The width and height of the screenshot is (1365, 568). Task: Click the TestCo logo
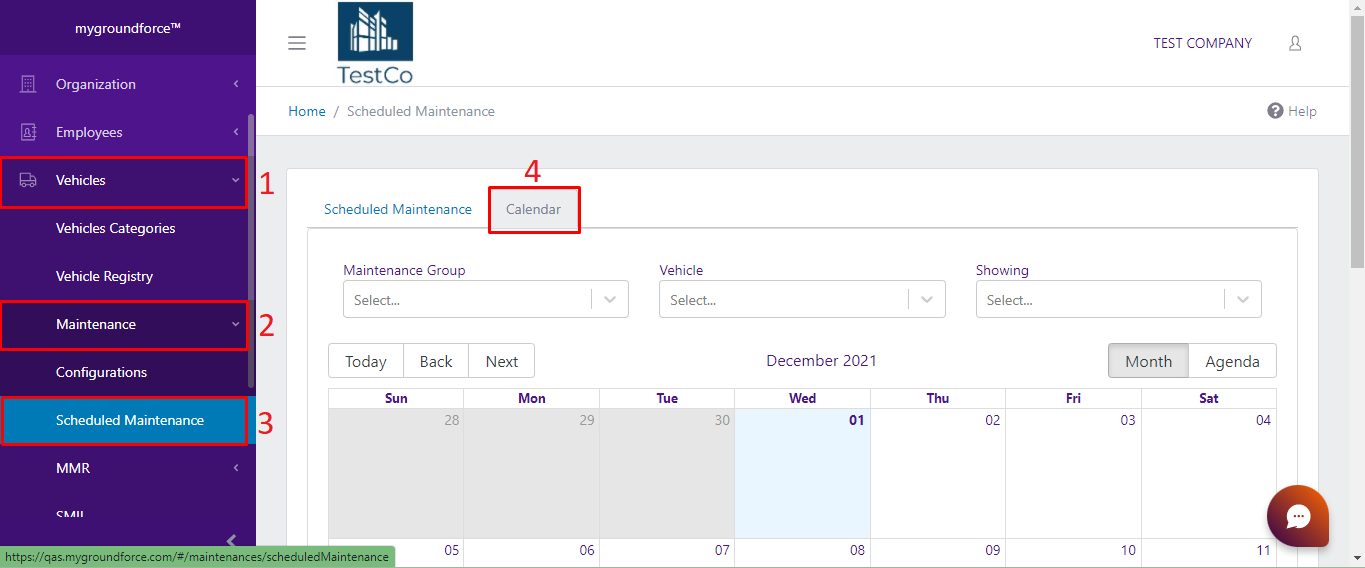pos(375,43)
